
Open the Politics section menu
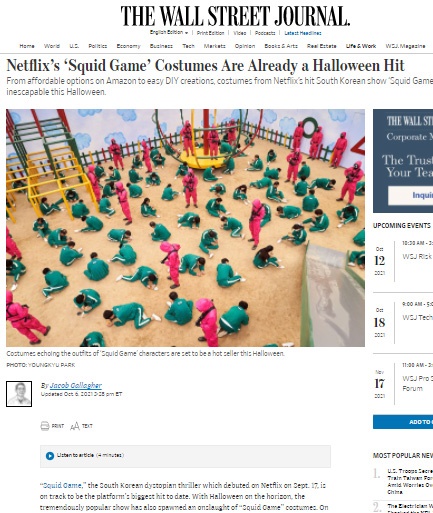98,46
